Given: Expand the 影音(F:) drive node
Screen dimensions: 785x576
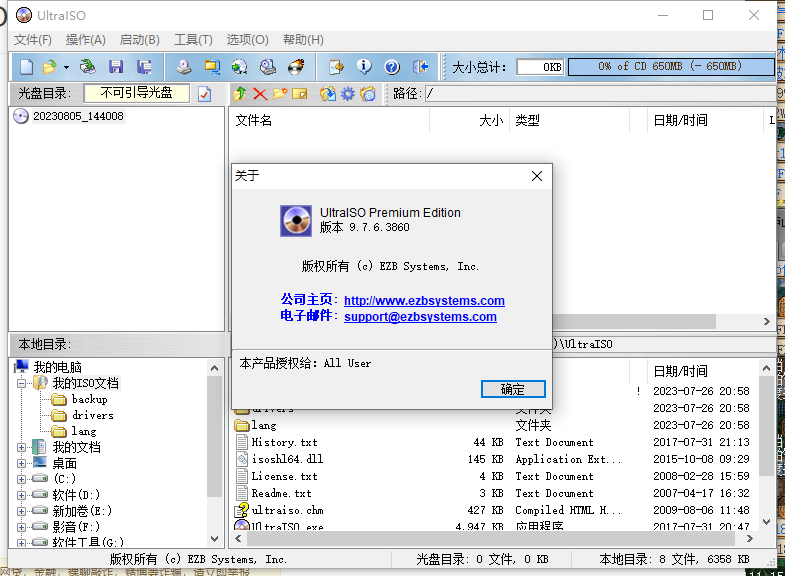Looking at the screenshot, I should pyautogui.click(x=22, y=527).
